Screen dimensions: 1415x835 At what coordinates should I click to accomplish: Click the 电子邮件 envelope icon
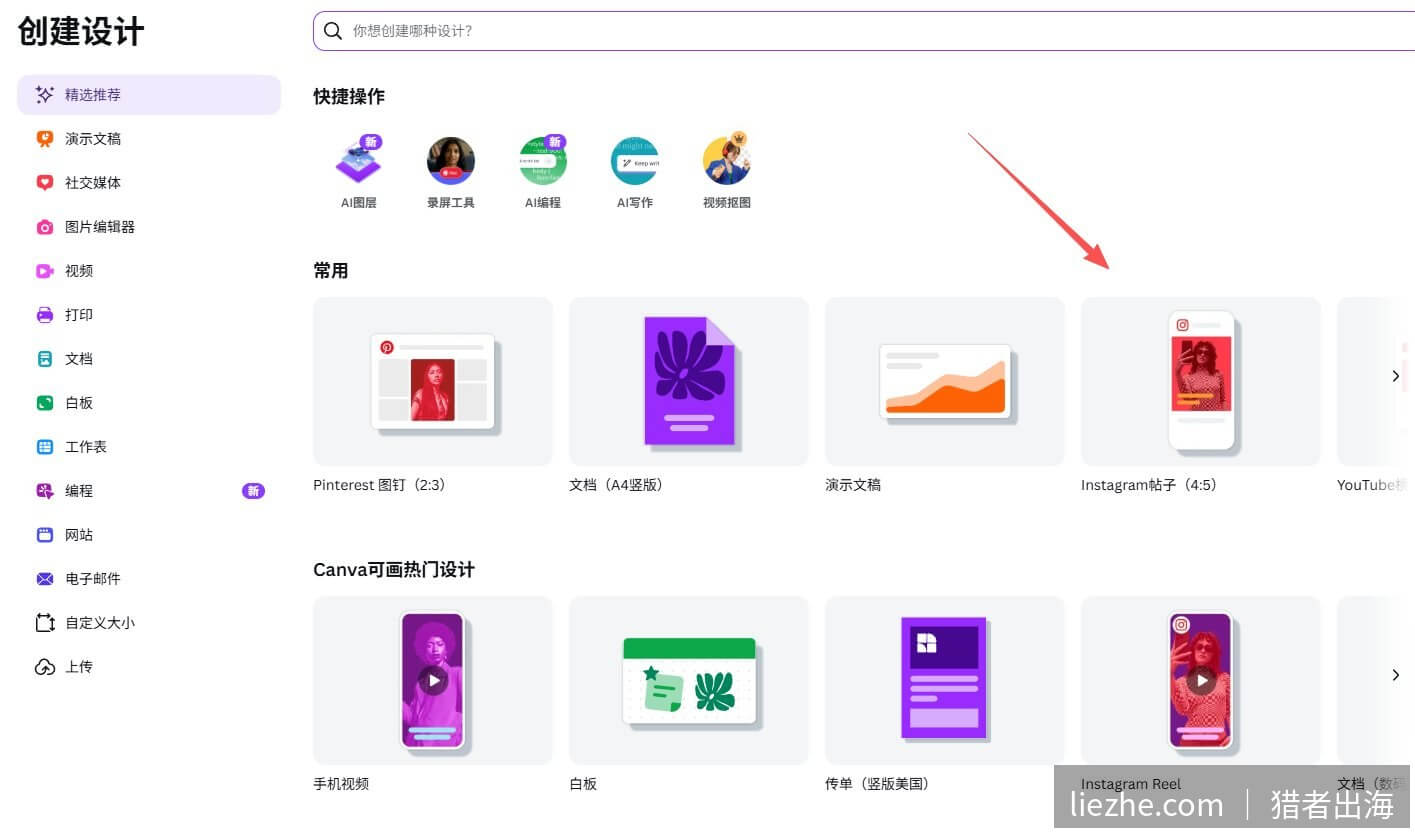44,579
